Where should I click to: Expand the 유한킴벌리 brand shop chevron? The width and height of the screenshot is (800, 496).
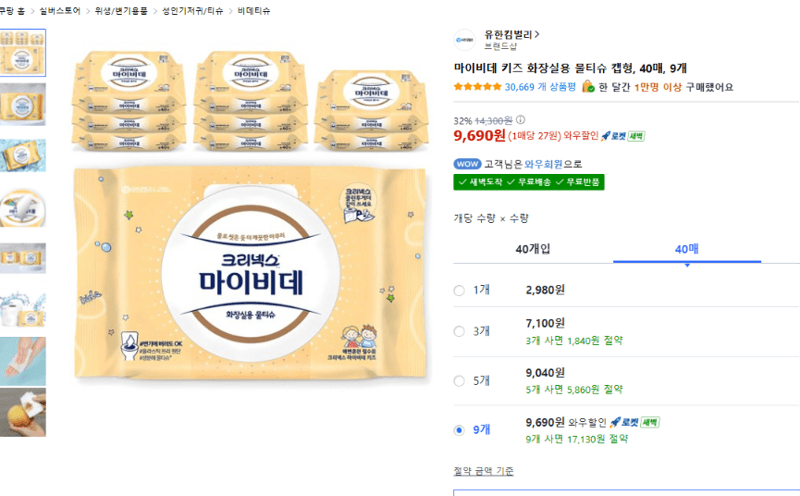pos(537,34)
